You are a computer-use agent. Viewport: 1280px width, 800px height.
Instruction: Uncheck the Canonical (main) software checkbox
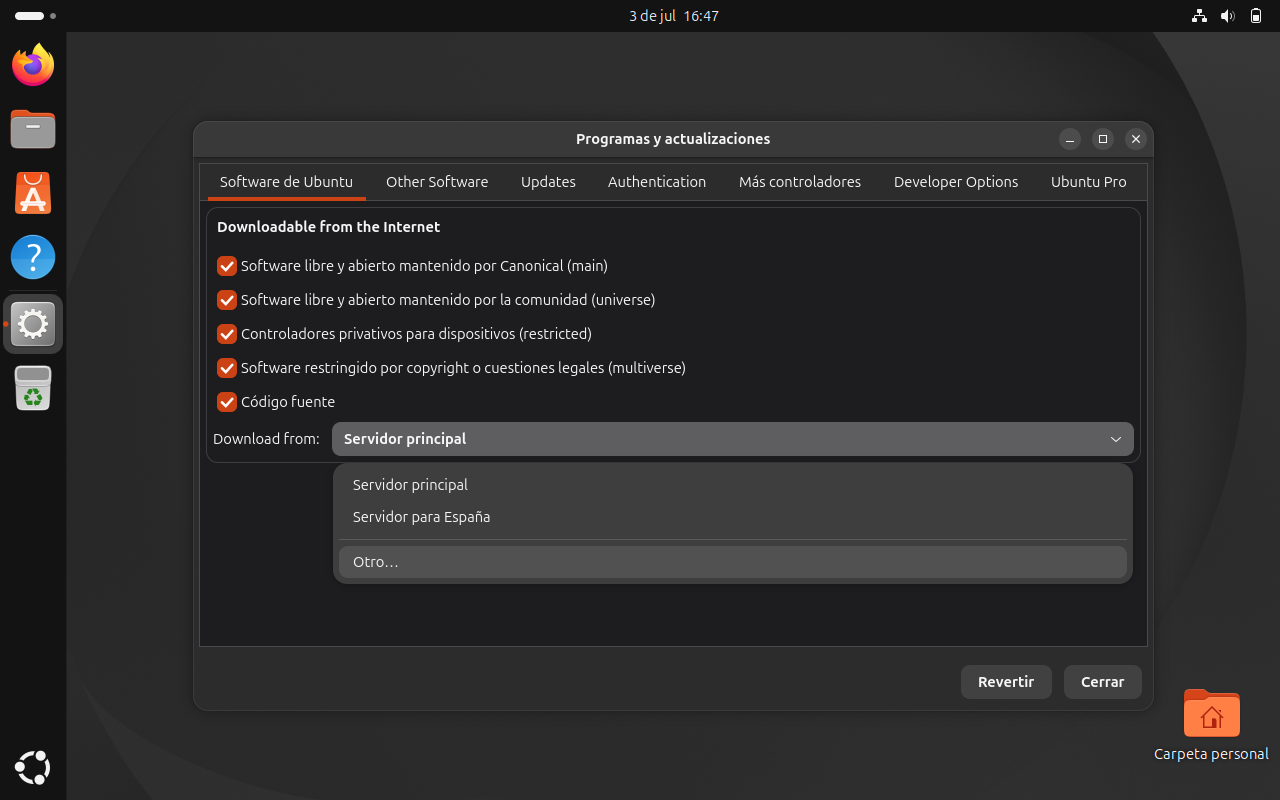(x=227, y=266)
